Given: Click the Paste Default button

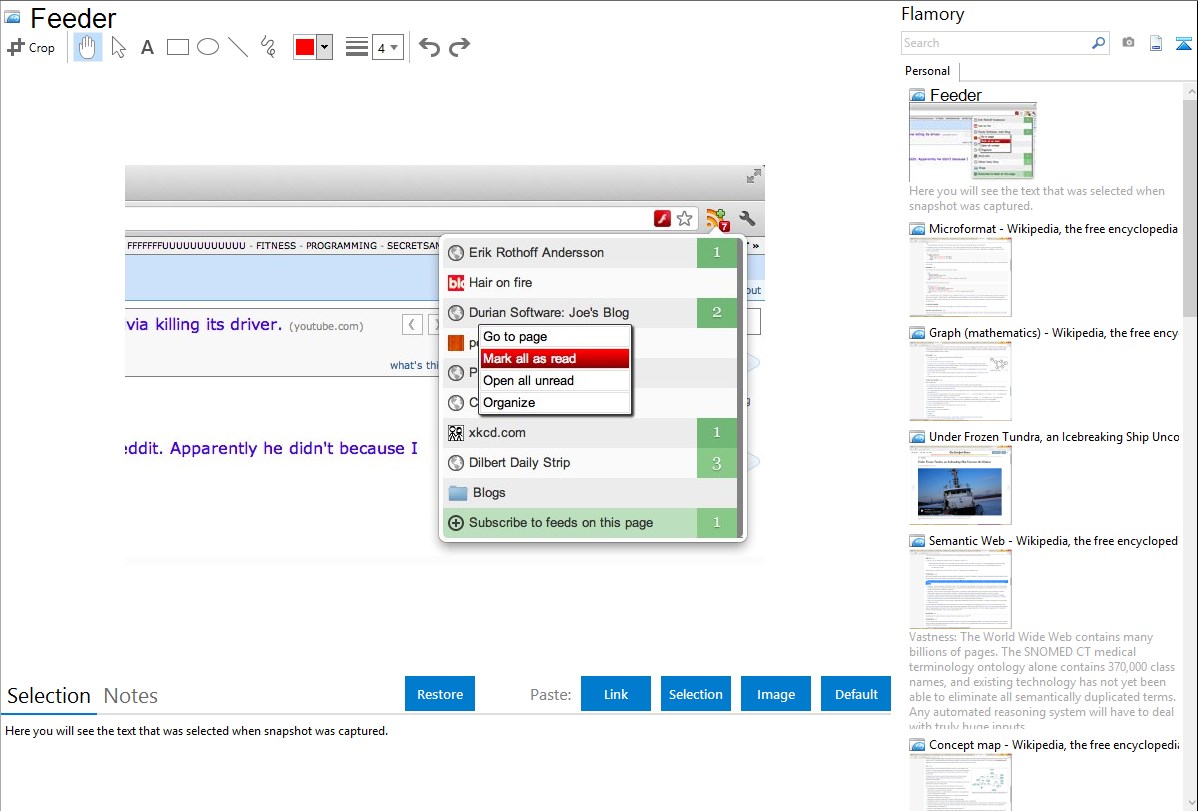Looking at the screenshot, I should [x=856, y=694].
